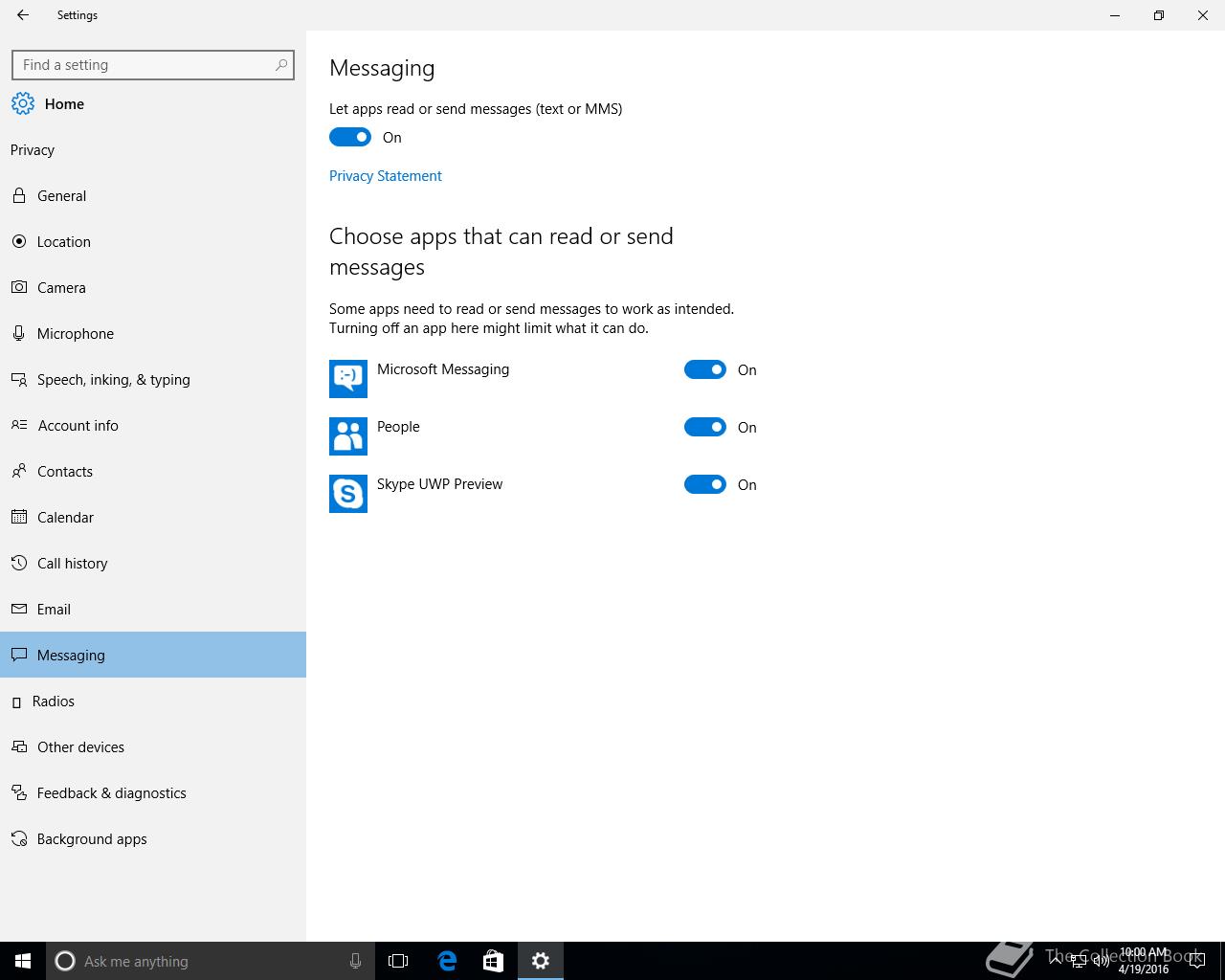Select Contacts in the sidebar
Image resolution: width=1225 pixels, height=980 pixels.
(153, 471)
